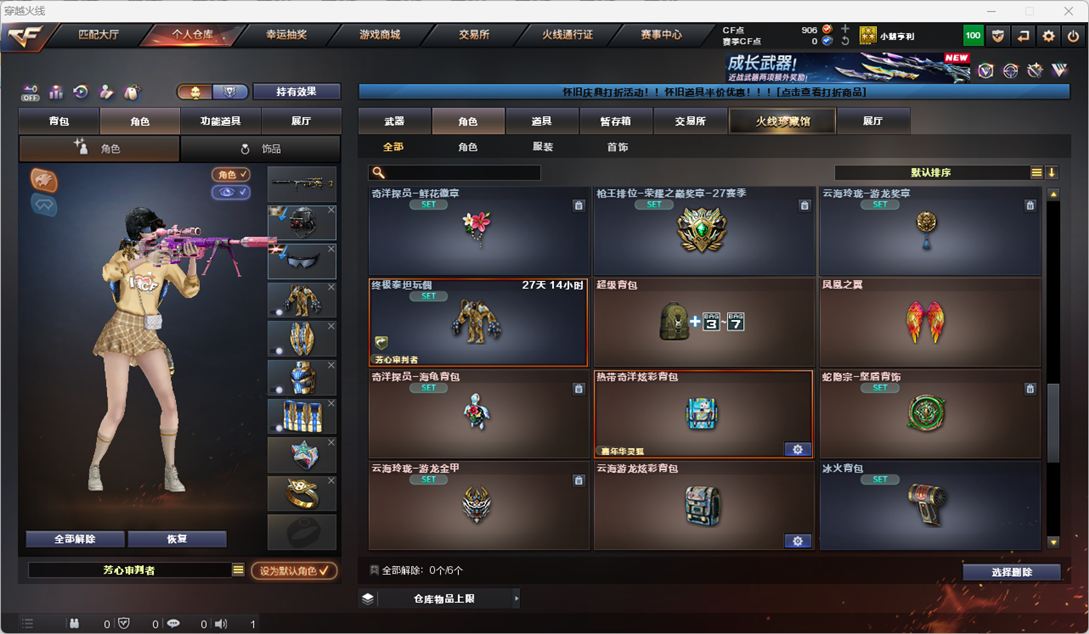Select the sunglasses equipment slot

(x=302, y=260)
